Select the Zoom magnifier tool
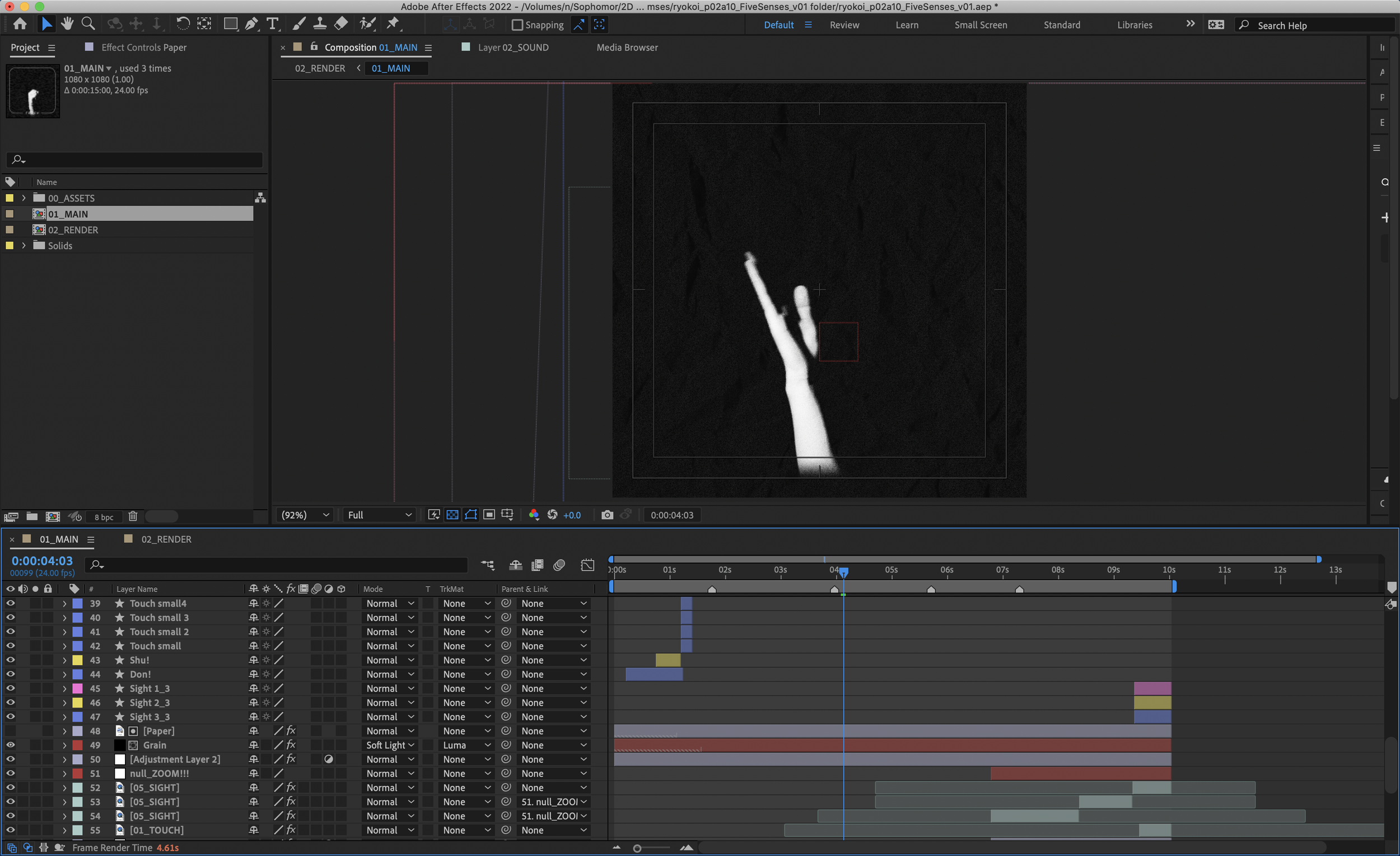The height and width of the screenshot is (856, 1400). [x=88, y=24]
